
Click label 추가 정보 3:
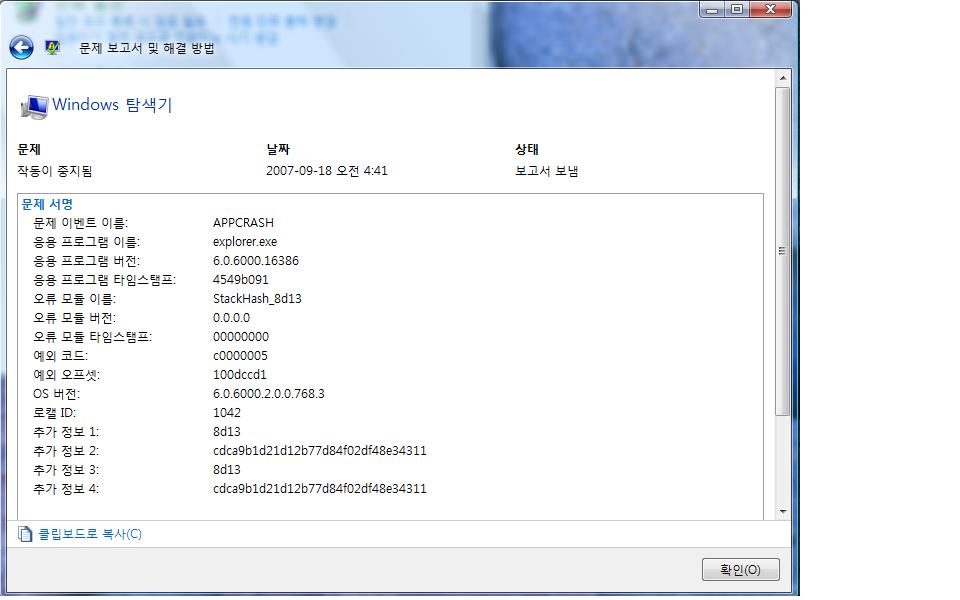pyautogui.click(x=66, y=470)
